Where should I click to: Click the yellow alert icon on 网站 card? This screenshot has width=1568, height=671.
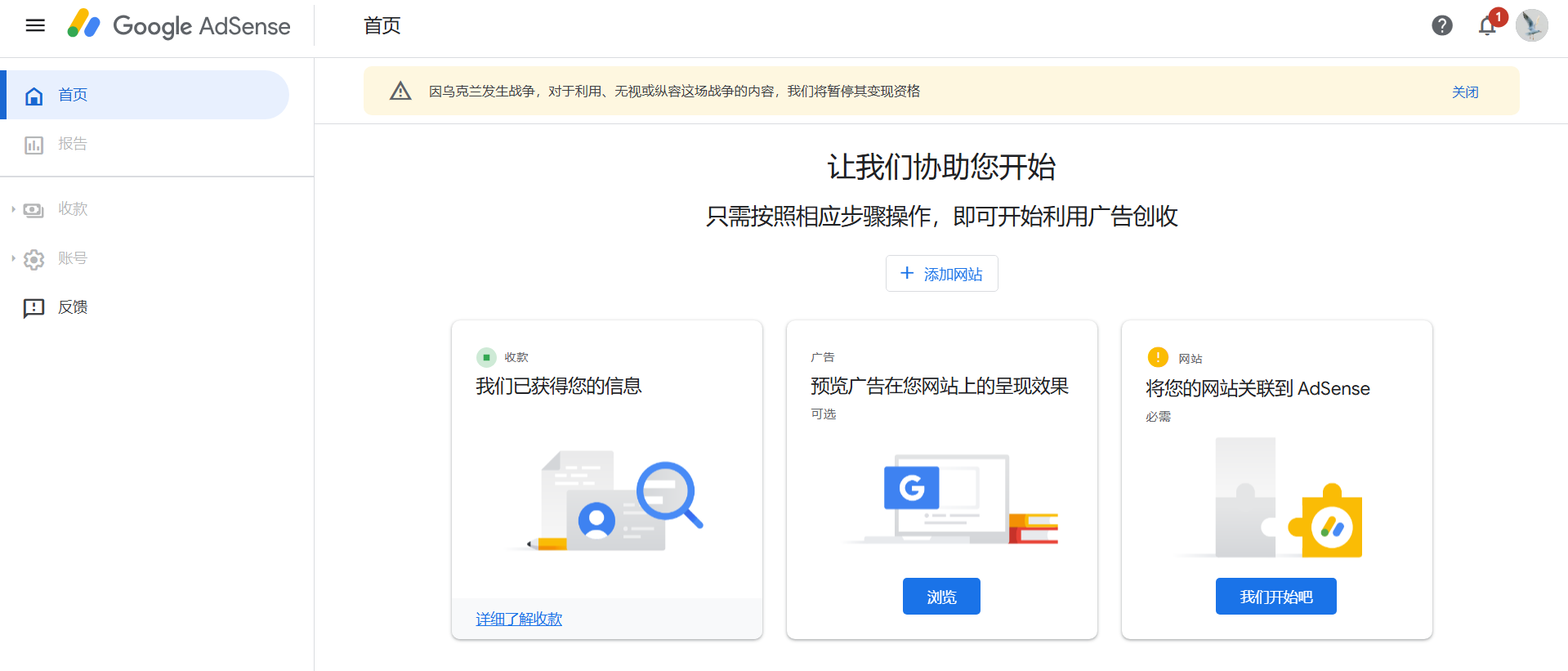(1158, 357)
